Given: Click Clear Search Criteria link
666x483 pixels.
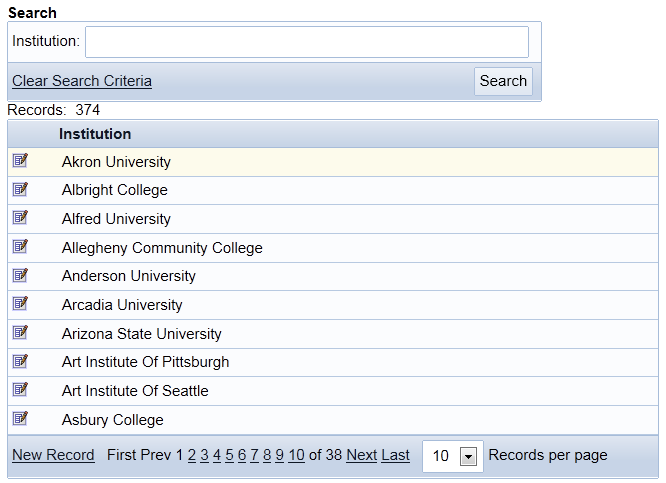Looking at the screenshot, I should click(82, 81).
